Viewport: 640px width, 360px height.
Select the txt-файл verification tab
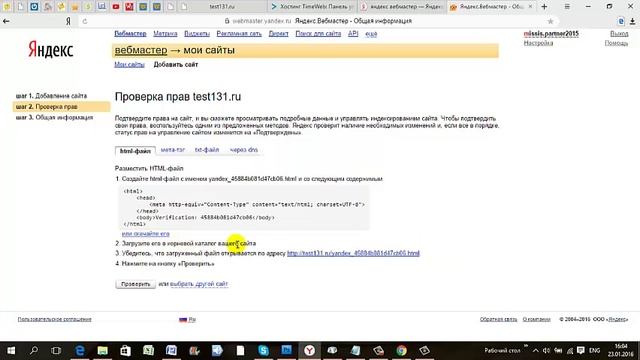pyautogui.click(x=207, y=150)
